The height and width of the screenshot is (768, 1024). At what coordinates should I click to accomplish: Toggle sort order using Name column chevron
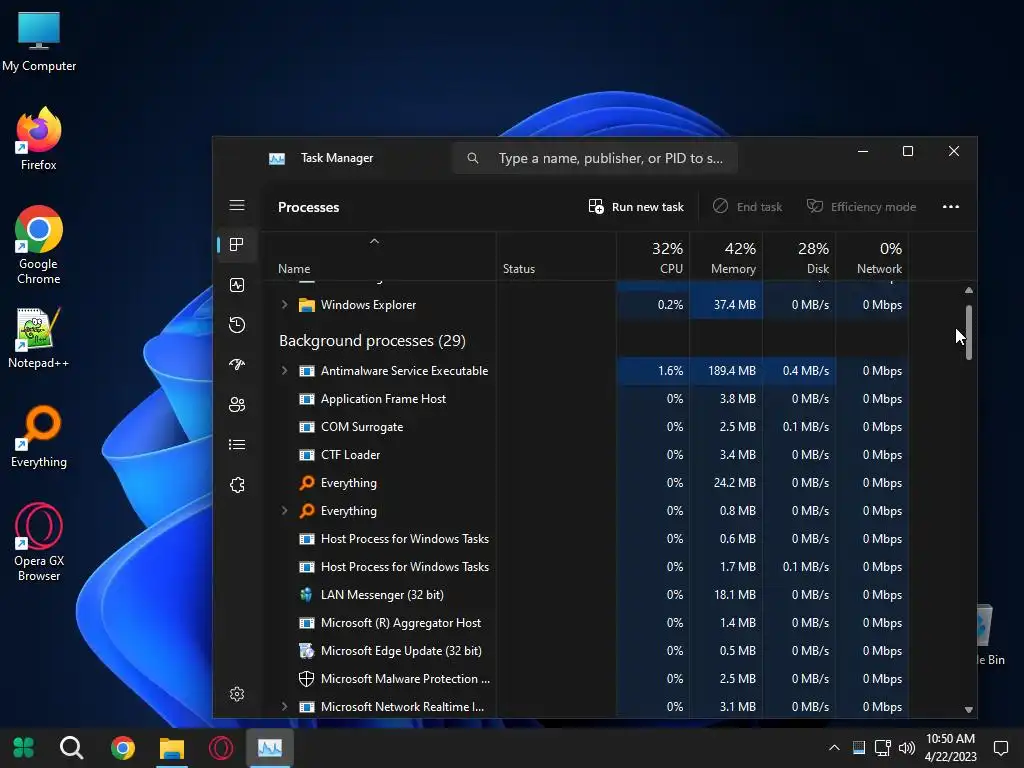pos(374,242)
